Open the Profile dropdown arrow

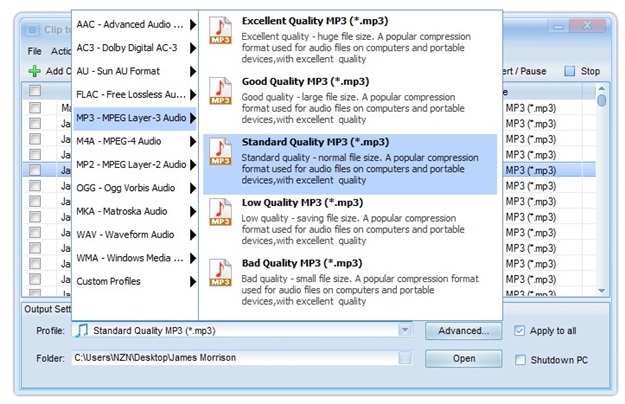point(405,330)
